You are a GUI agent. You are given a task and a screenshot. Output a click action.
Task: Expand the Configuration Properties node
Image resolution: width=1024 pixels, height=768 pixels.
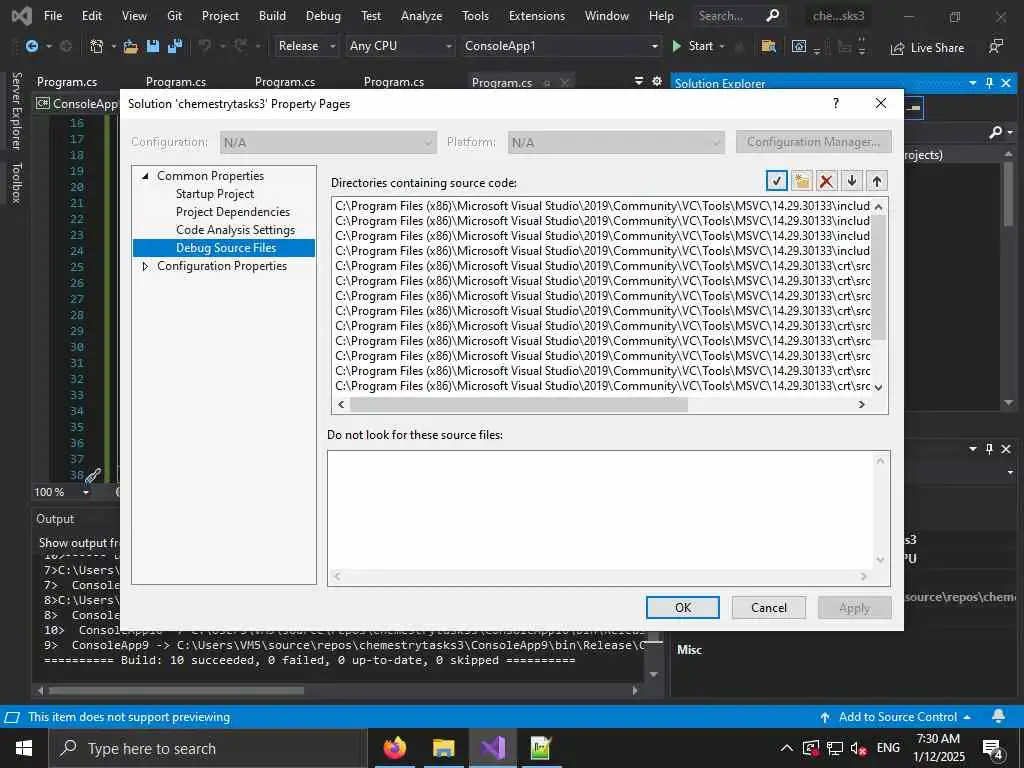[145, 266]
